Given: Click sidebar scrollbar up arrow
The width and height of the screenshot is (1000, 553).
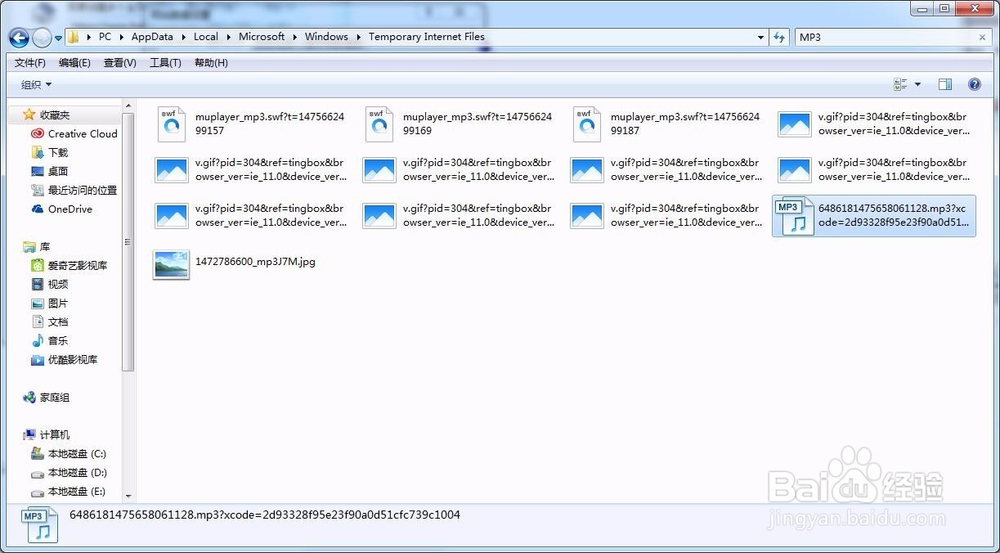Looking at the screenshot, I should pos(128,106).
